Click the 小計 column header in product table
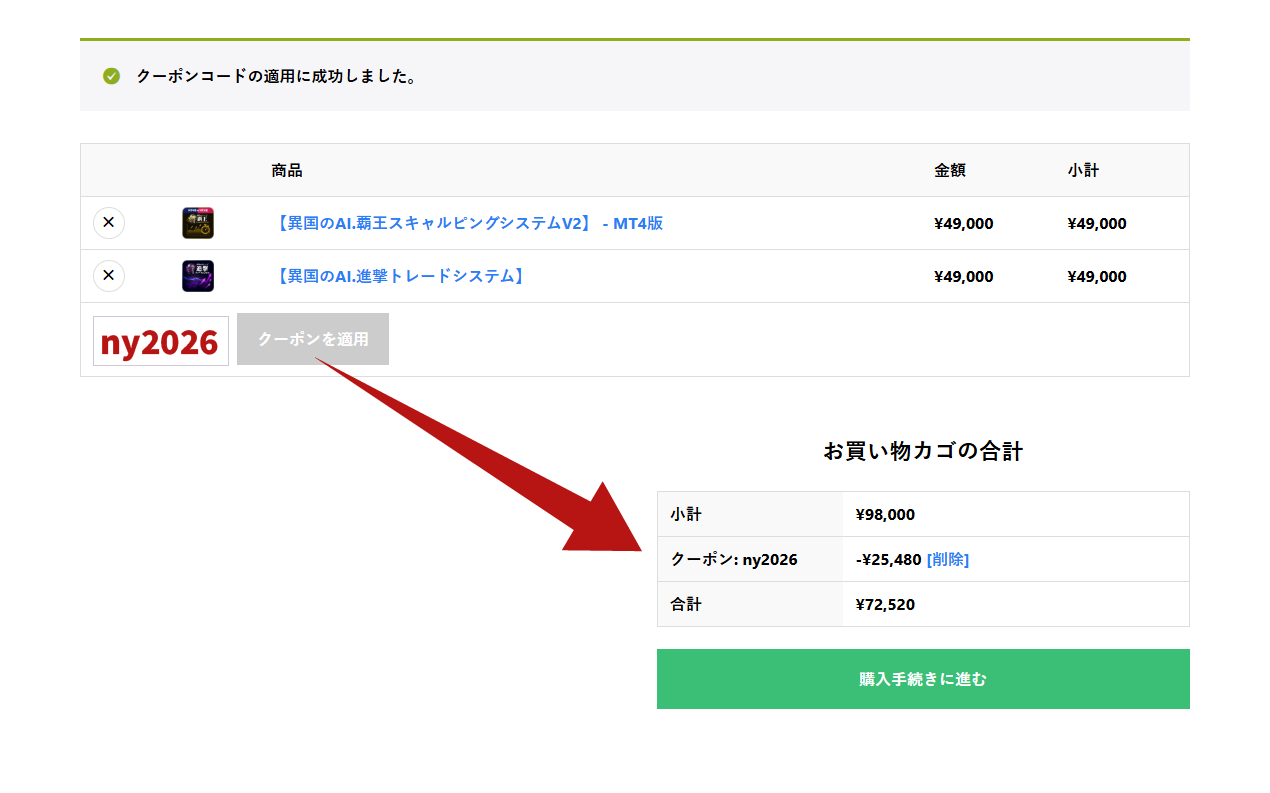The width and height of the screenshot is (1270, 793). (x=1083, y=170)
